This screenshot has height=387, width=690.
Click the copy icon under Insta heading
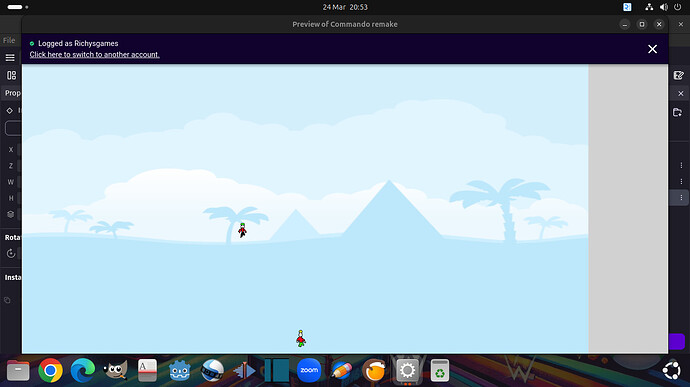(x=7, y=300)
